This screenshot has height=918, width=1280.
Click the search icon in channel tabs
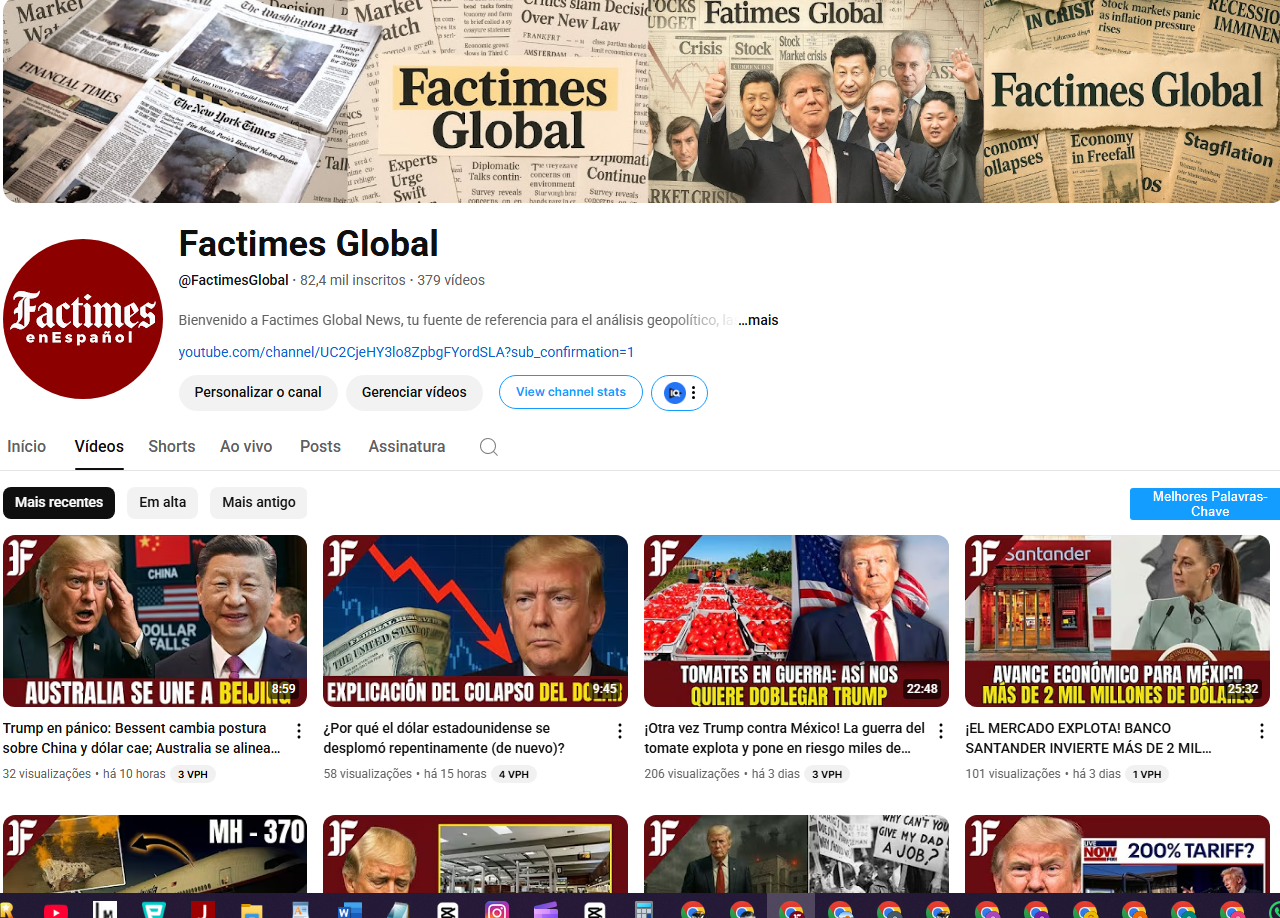point(488,447)
